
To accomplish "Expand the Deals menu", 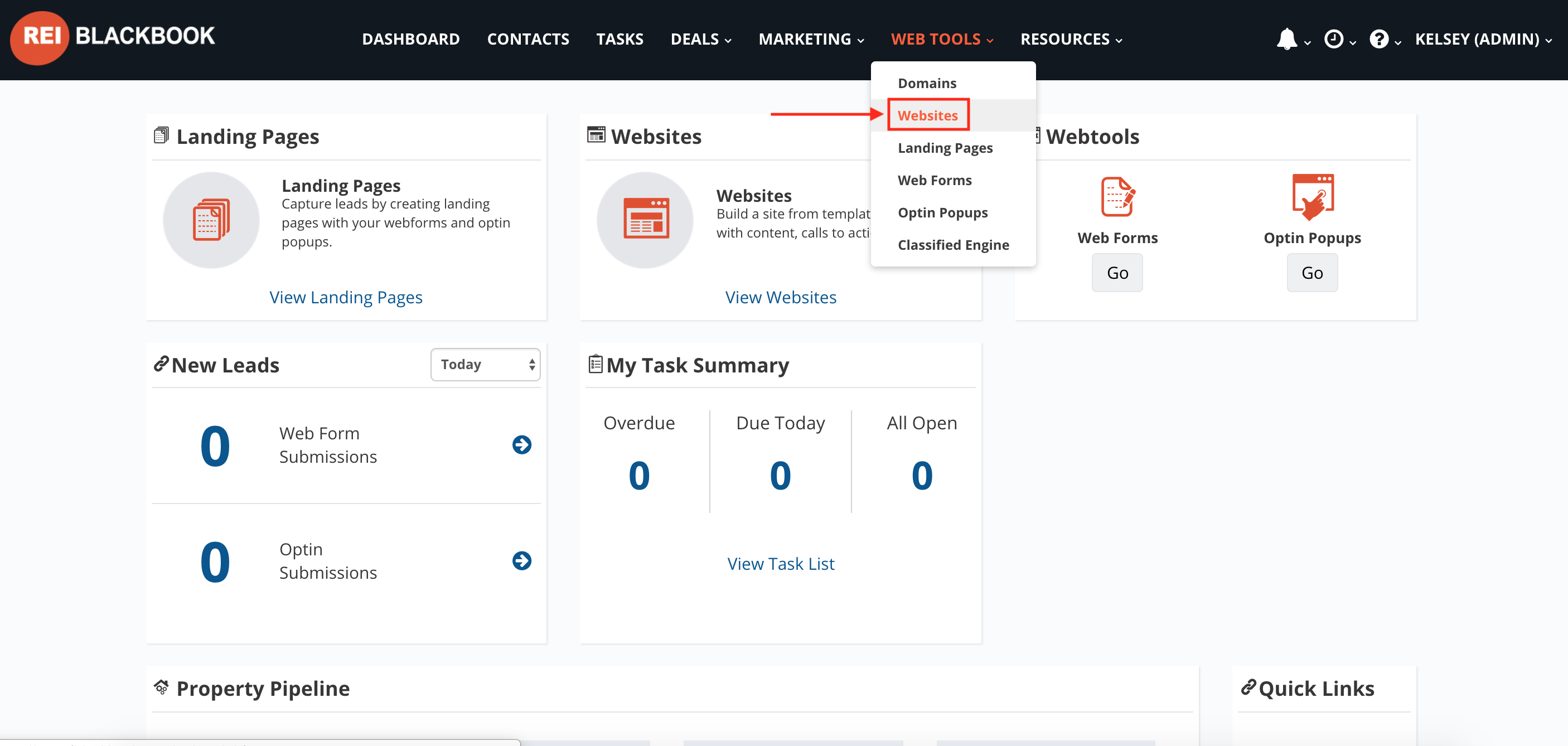I will click(x=700, y=39).
